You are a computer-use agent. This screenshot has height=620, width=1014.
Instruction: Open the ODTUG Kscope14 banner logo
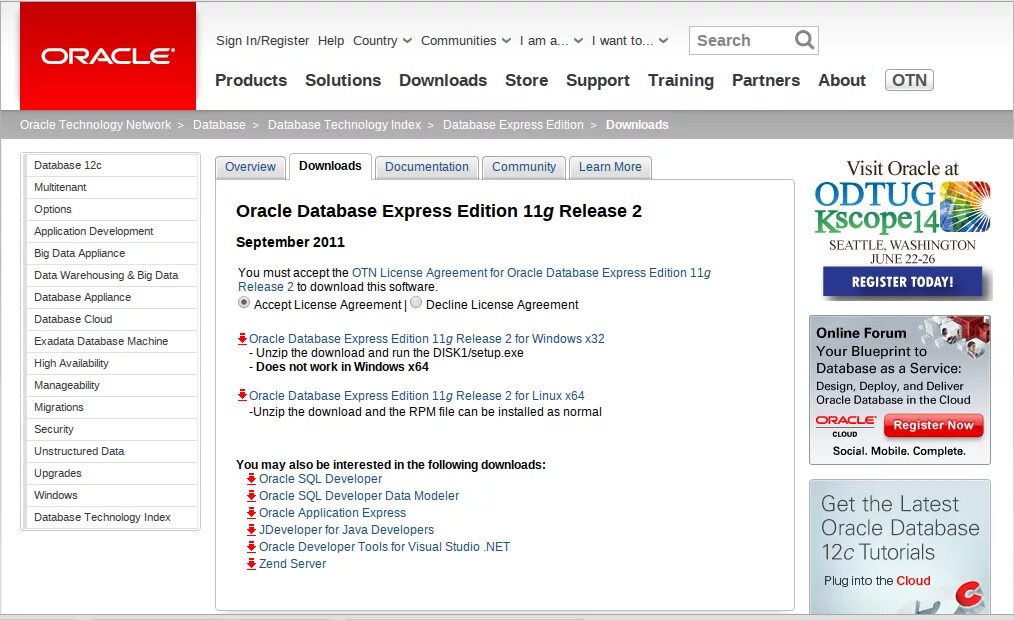tap(902, 207)
